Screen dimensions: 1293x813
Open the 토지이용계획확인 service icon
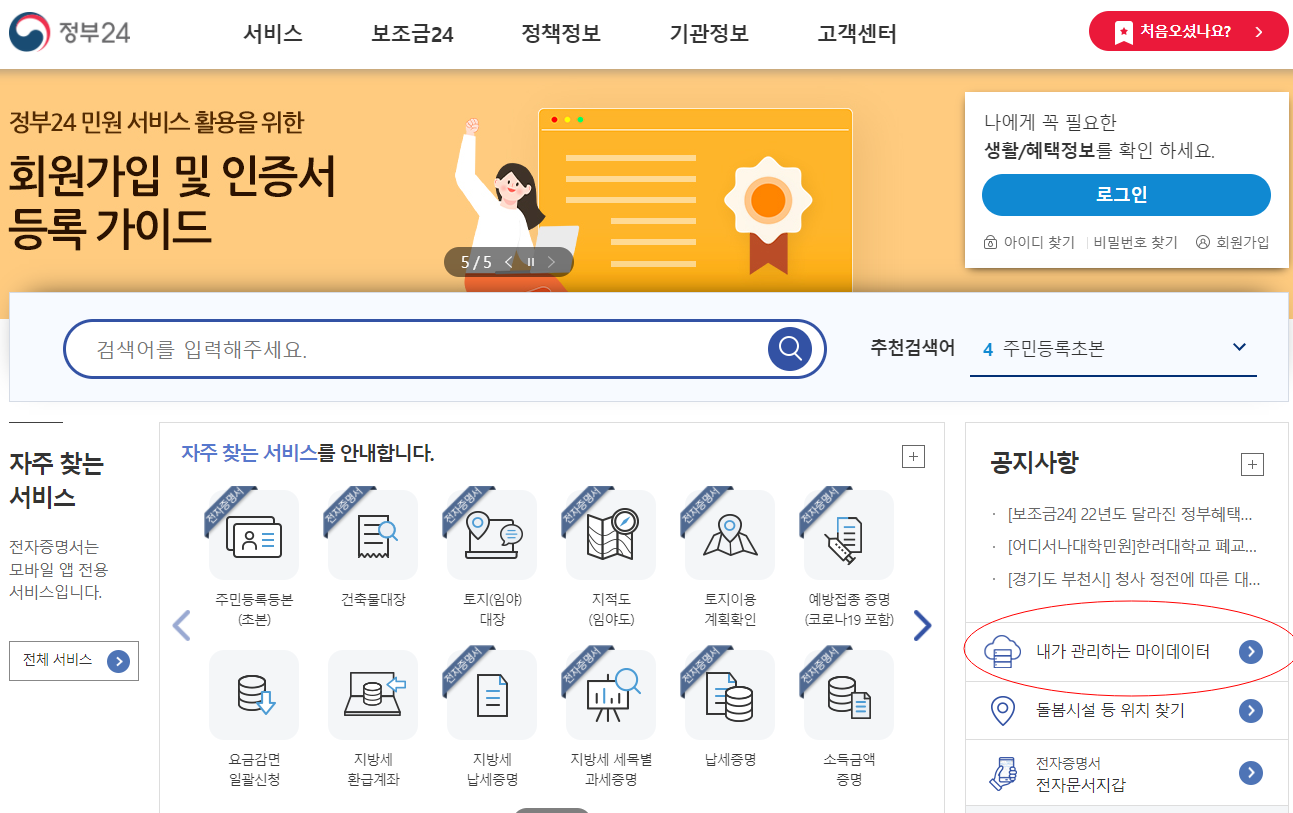730,535
